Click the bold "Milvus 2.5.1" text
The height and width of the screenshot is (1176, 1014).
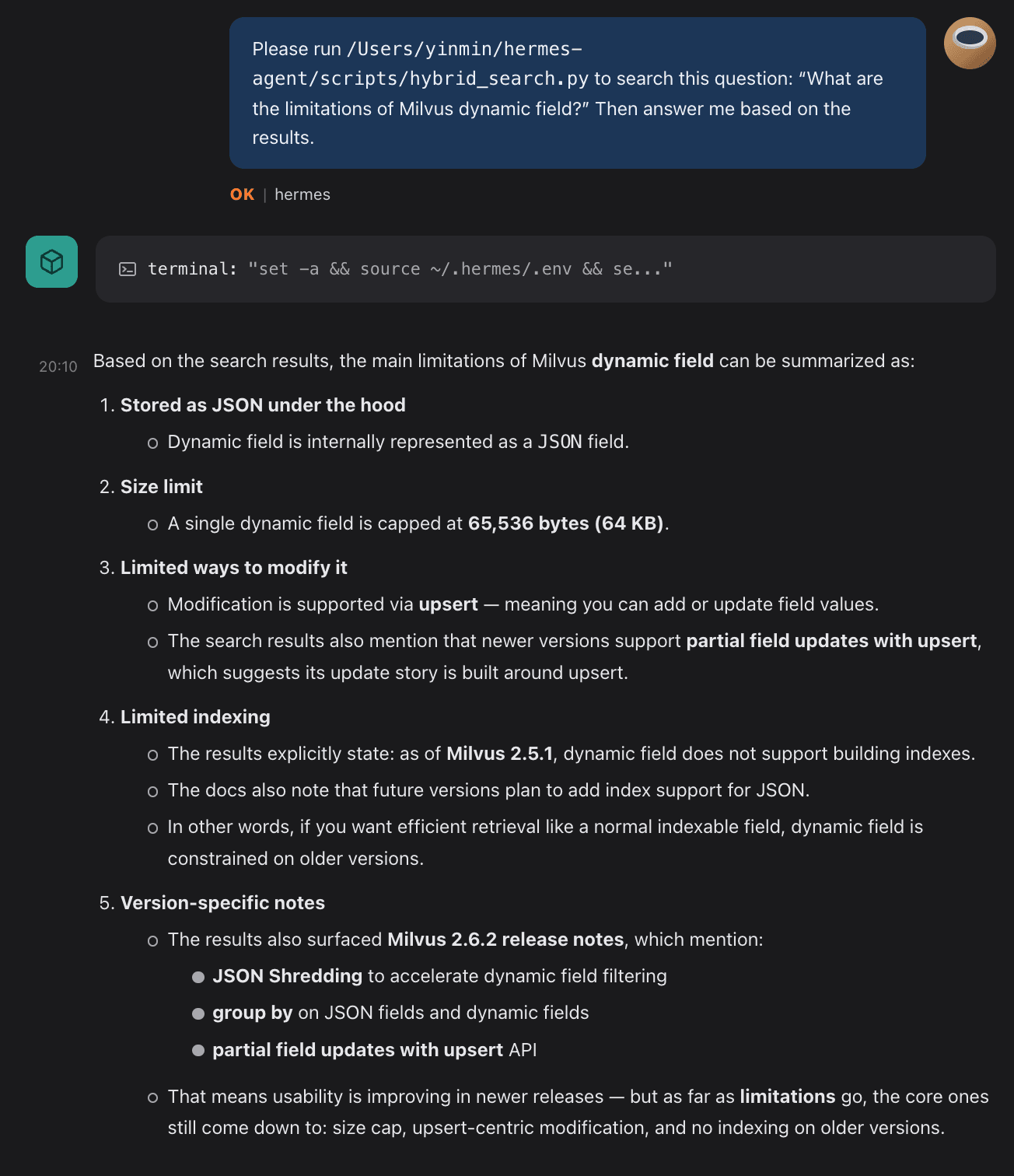(x=499, y=754)
